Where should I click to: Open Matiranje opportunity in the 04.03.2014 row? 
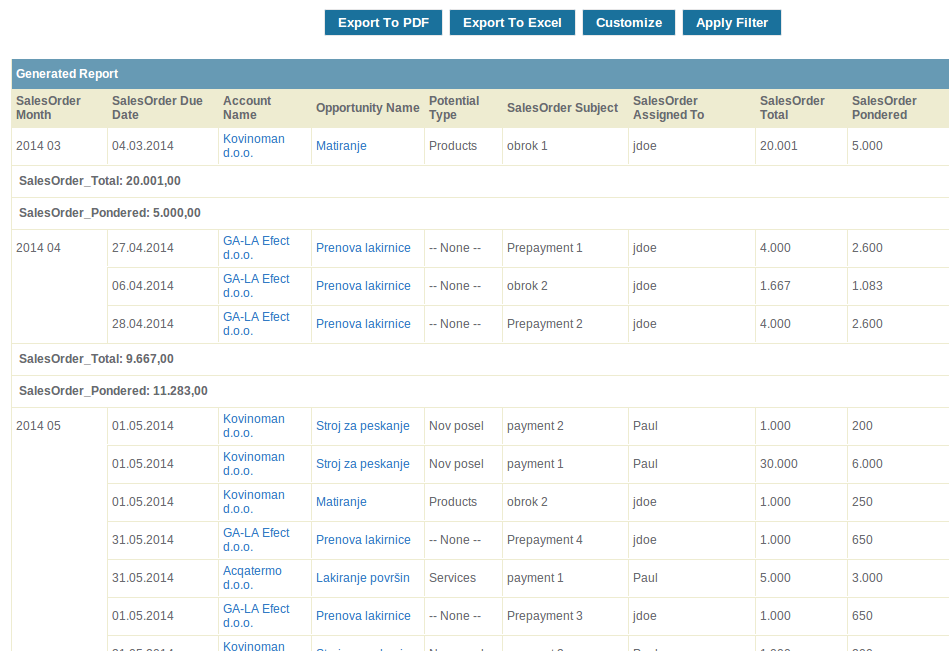[341, 146]
